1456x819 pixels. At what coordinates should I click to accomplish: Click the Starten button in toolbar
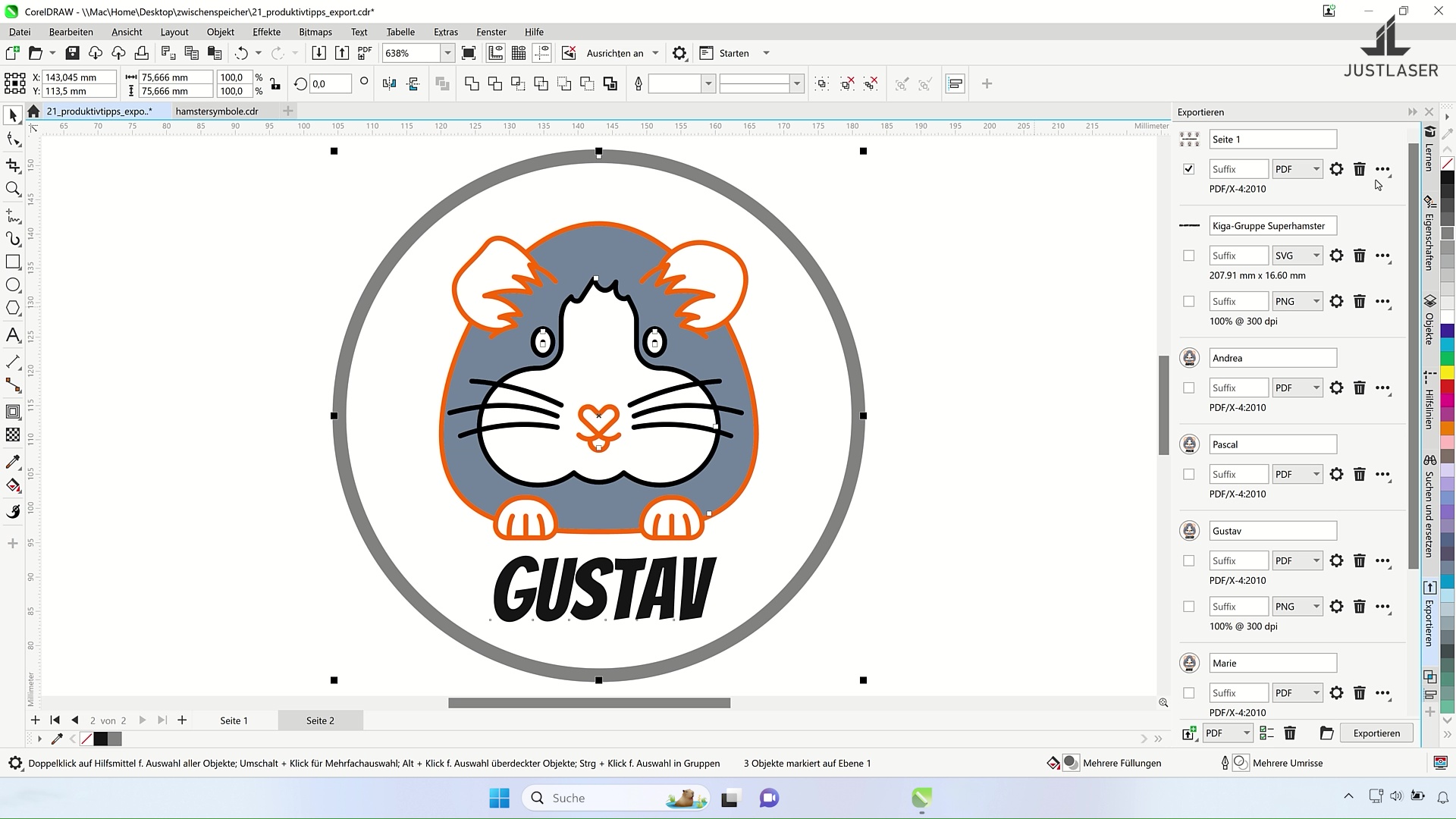[733, 53]
